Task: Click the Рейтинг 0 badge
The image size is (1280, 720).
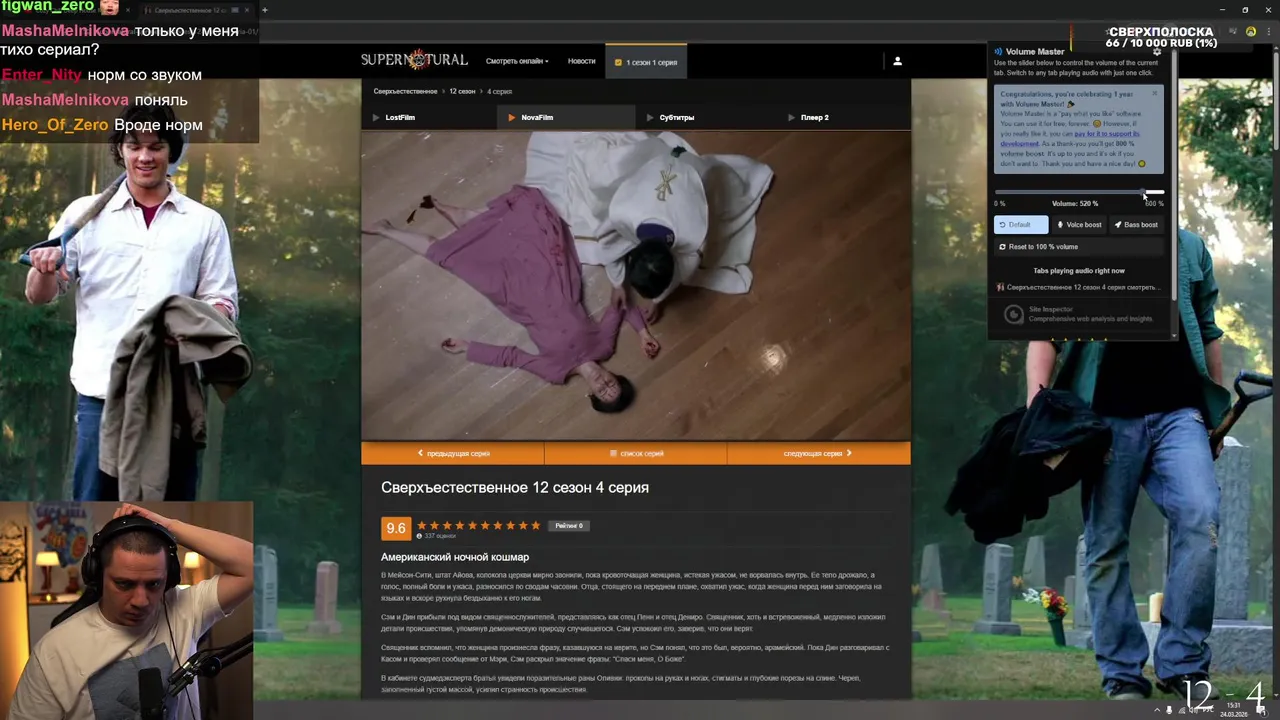Action: pyautogui.click(x=569, y=525)
